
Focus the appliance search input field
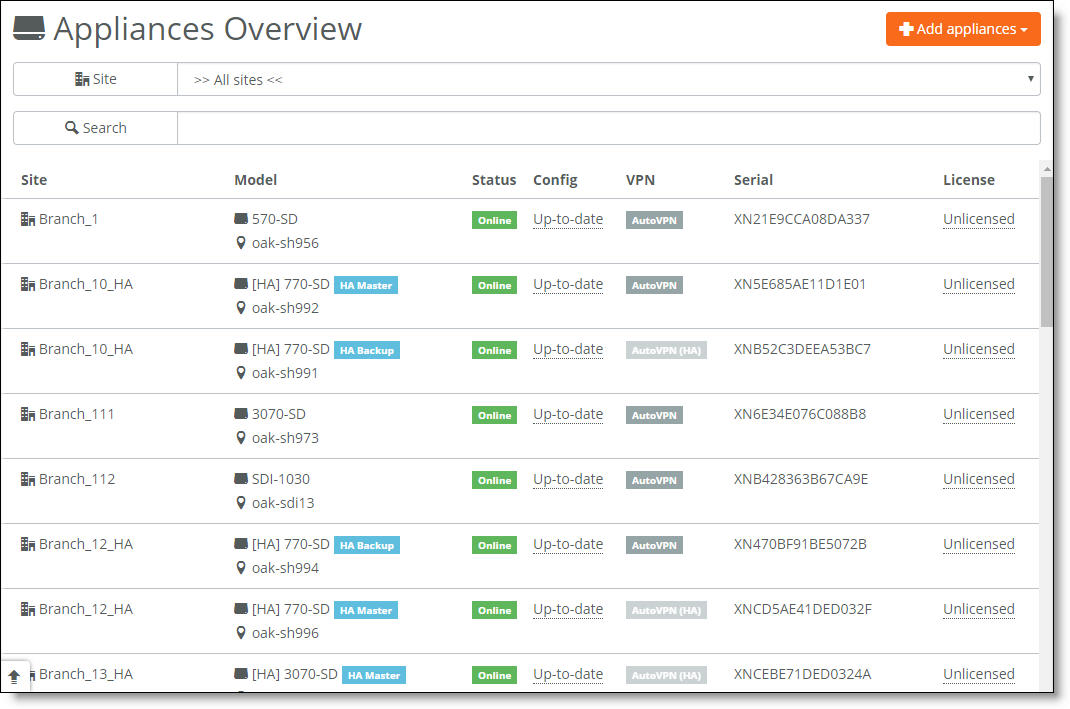pyautogui.click(x=609, y=128)
